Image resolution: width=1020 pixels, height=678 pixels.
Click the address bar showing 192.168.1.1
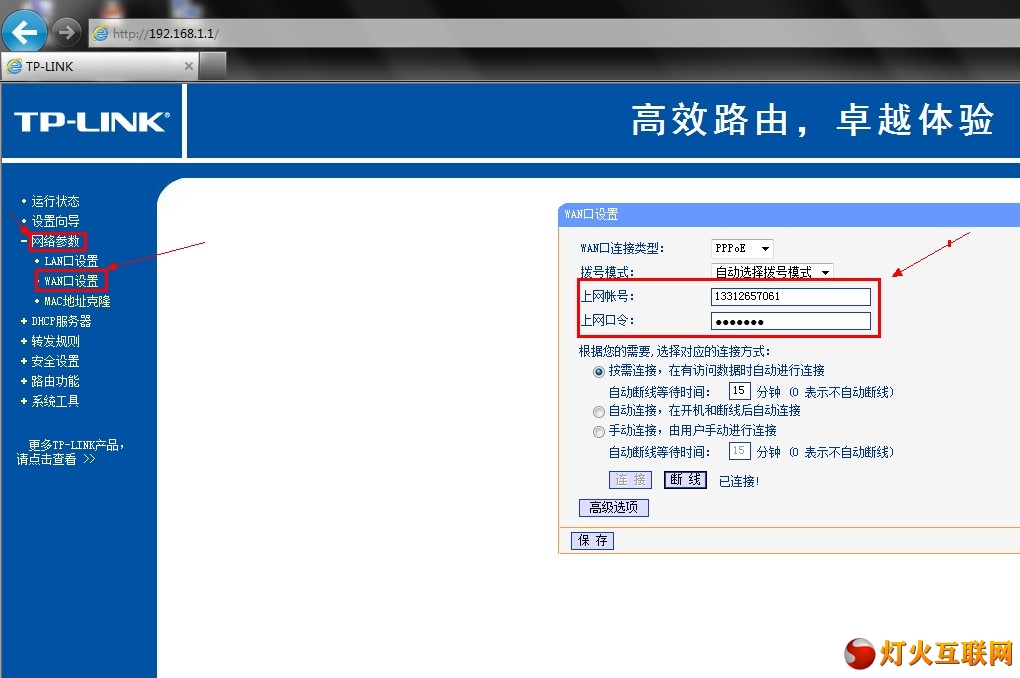553,33
